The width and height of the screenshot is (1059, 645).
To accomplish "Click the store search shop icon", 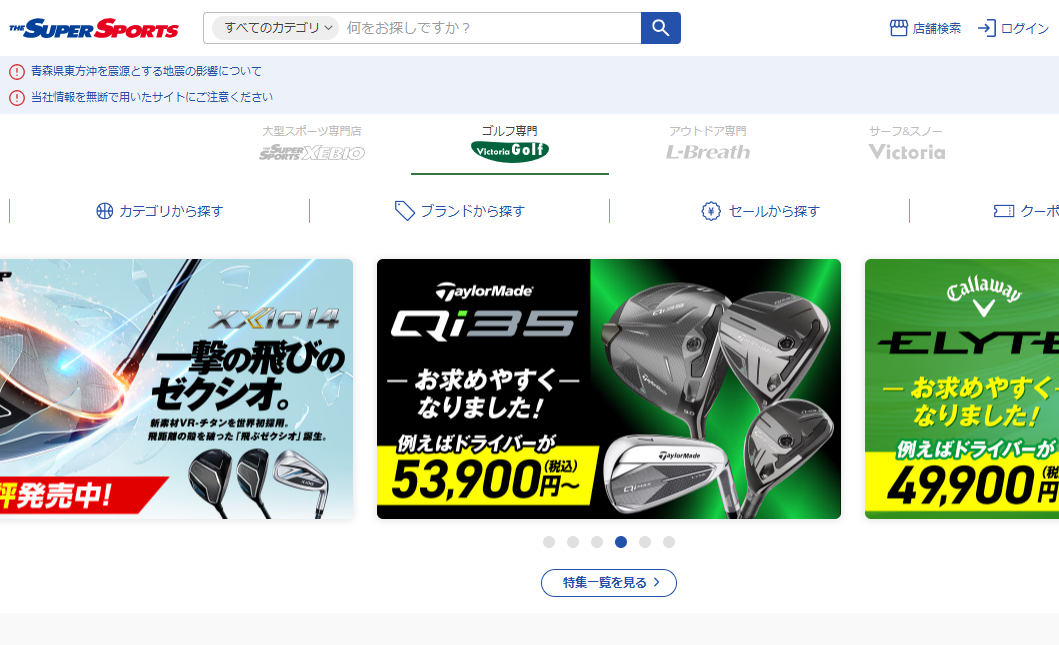I will point(898,28).
